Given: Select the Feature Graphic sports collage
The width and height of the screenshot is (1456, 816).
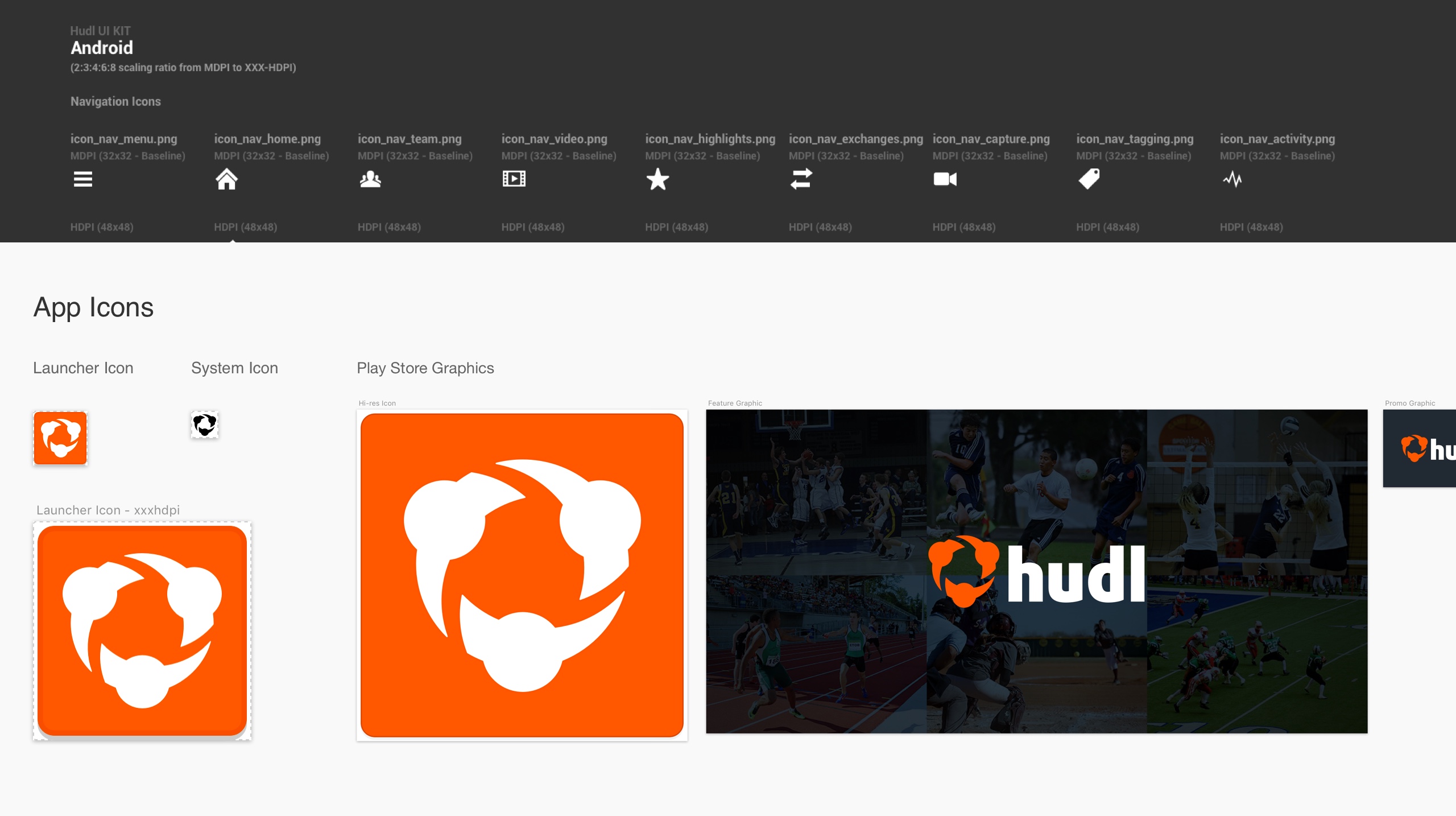Looking at the screenshot, I should pyautogui.click(x=1036, y=571).
